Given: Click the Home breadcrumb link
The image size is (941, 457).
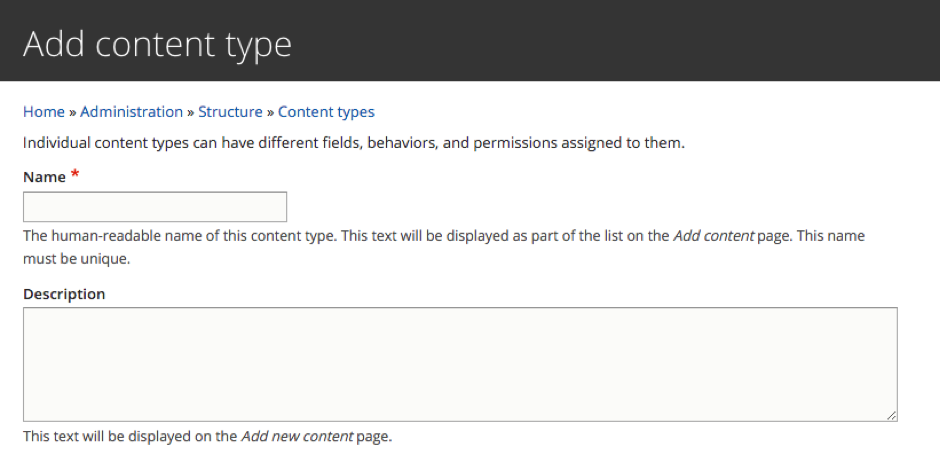Looking at the screenshot, I should [44, 112].
